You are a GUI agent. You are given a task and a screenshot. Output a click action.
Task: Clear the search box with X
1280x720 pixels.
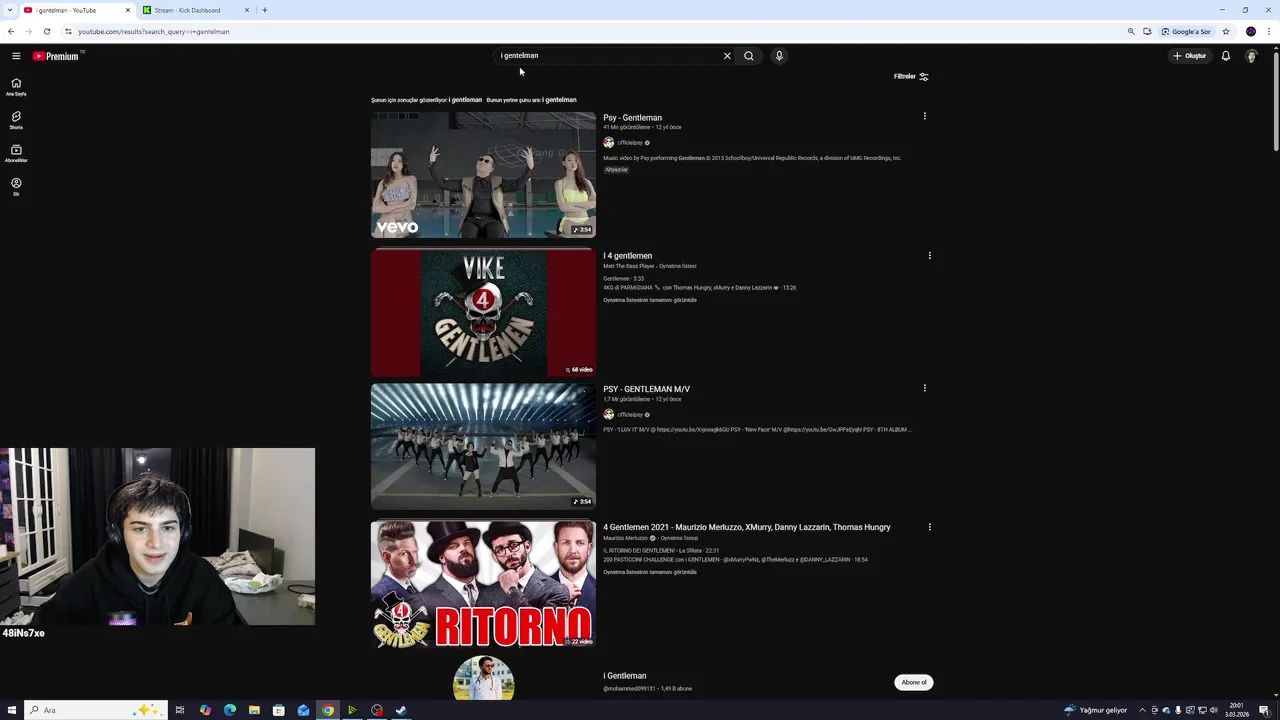[x=727, y=56]
